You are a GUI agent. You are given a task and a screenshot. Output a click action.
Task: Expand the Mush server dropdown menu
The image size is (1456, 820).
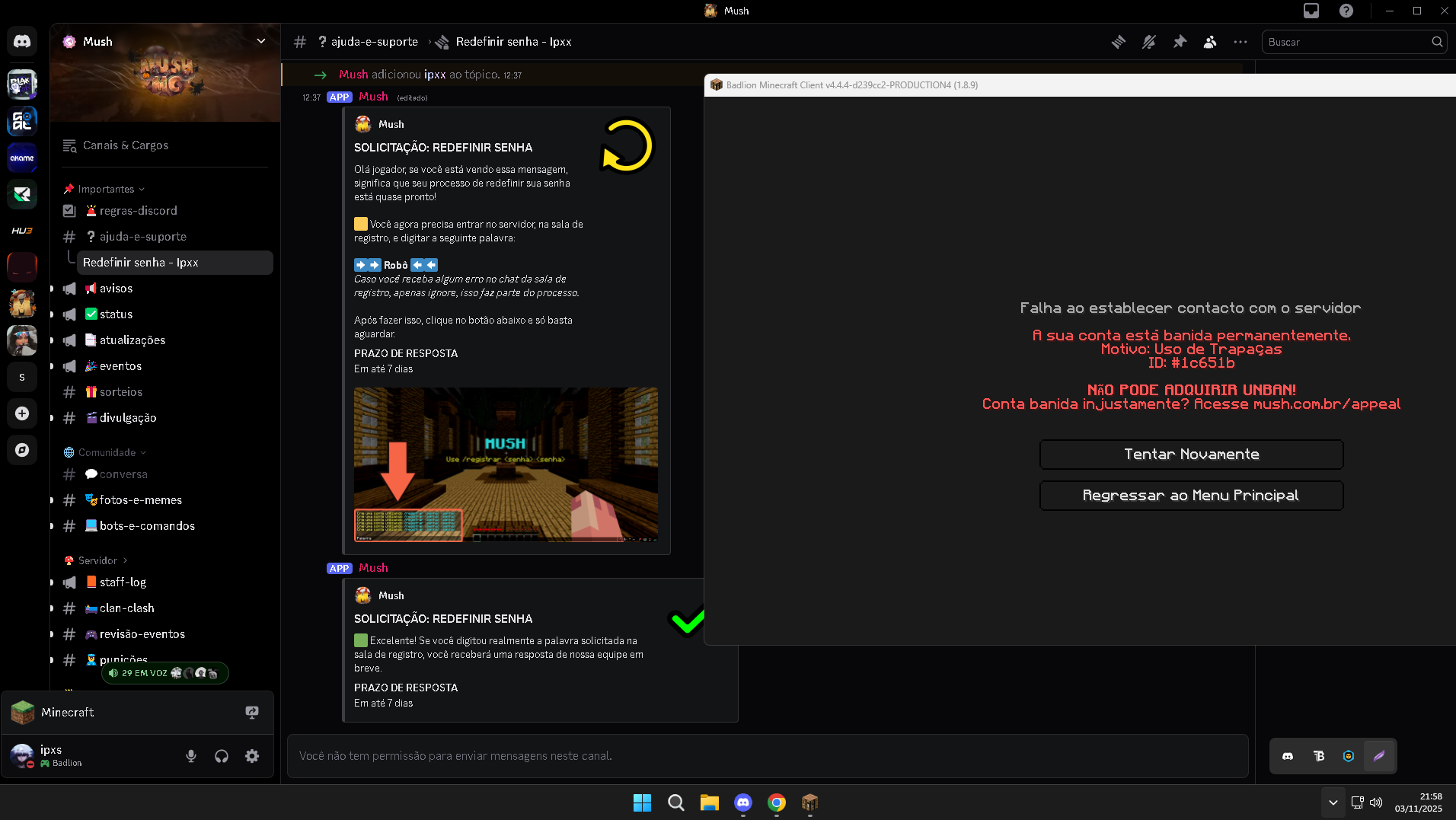[261, 41]
